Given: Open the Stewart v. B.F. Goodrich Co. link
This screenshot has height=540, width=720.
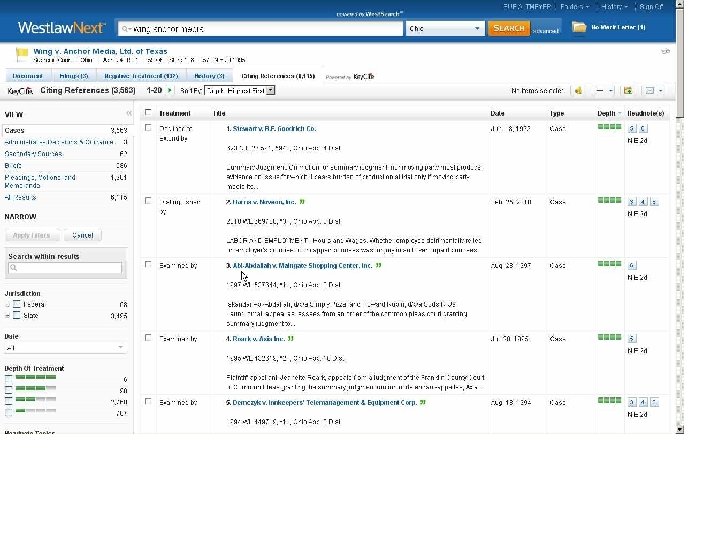Looking at the screenshot, I should click(274, 129).
